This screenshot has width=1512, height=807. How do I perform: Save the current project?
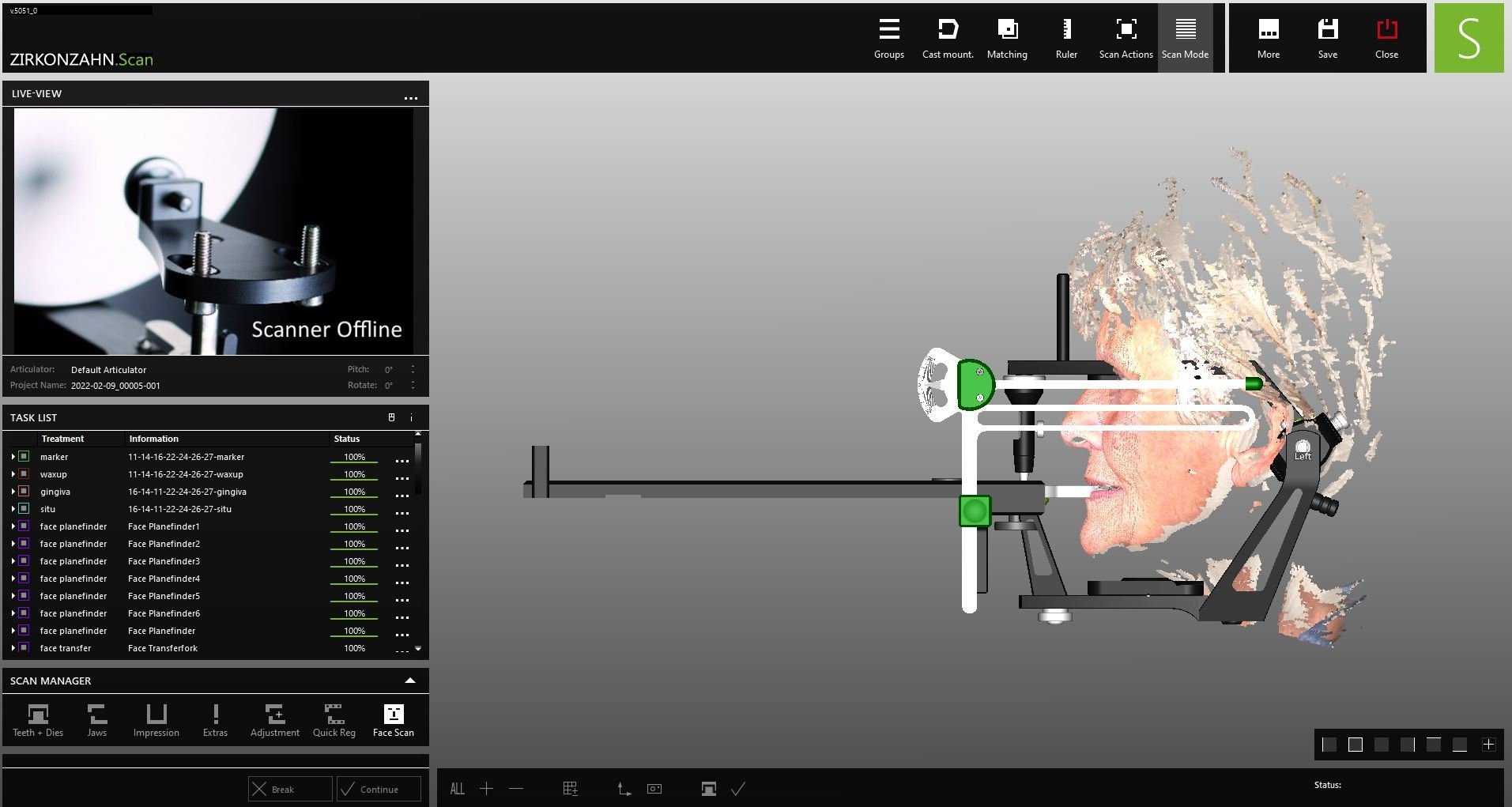point(1327,38)
